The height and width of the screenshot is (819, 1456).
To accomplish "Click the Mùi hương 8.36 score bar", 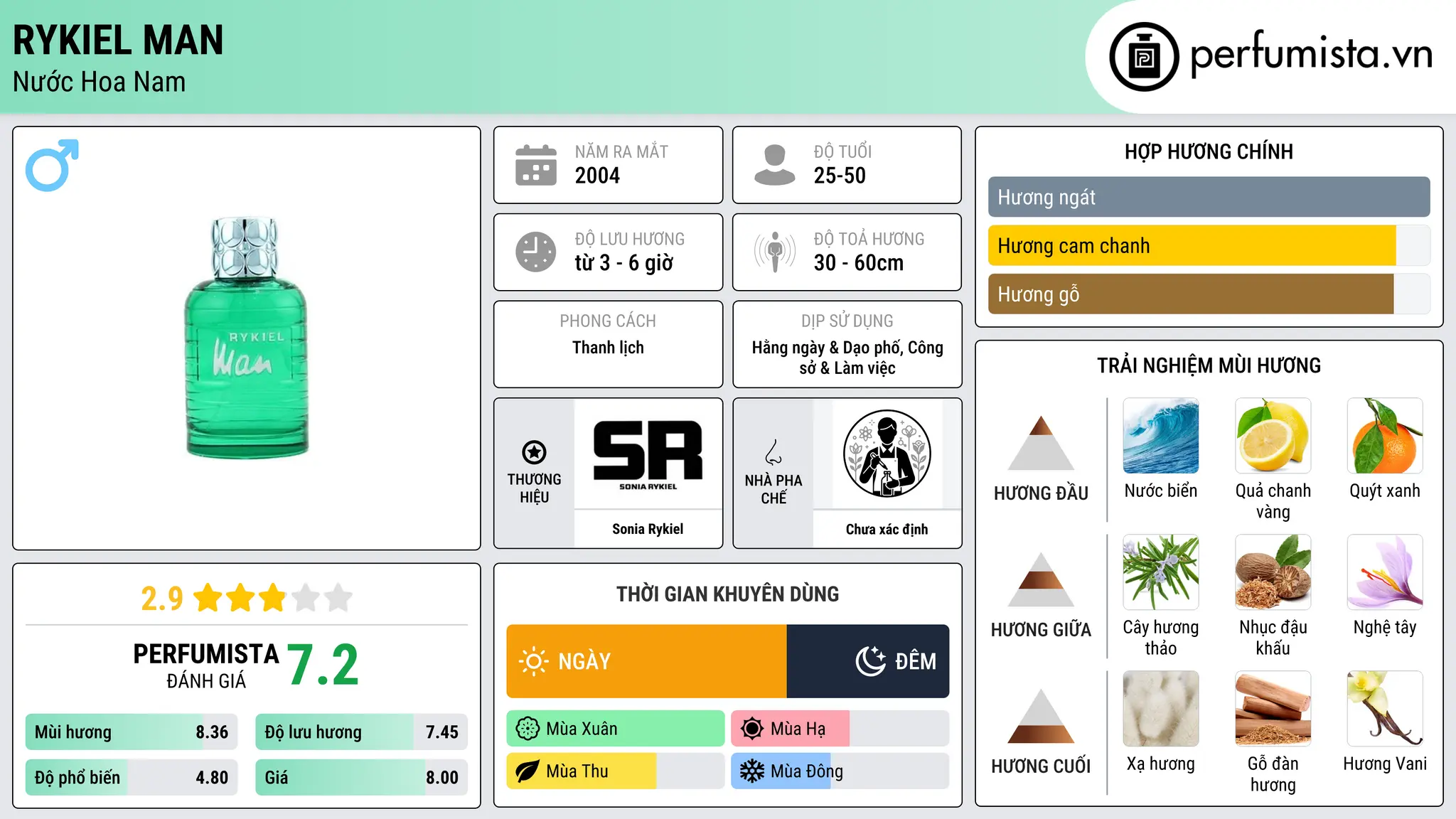I will 132,732.
